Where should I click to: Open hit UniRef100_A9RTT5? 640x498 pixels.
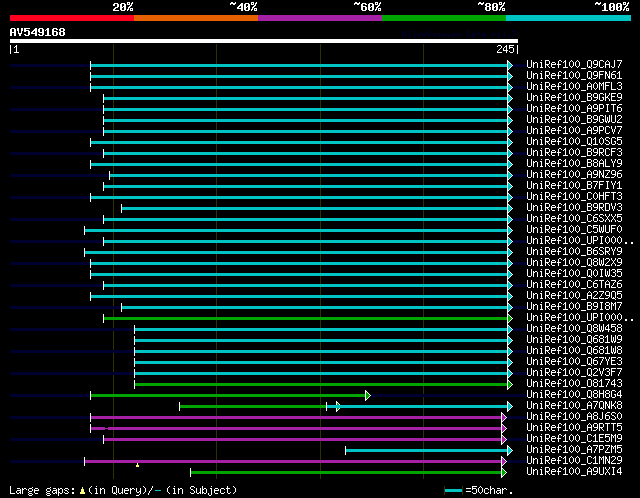coord(574,428)
